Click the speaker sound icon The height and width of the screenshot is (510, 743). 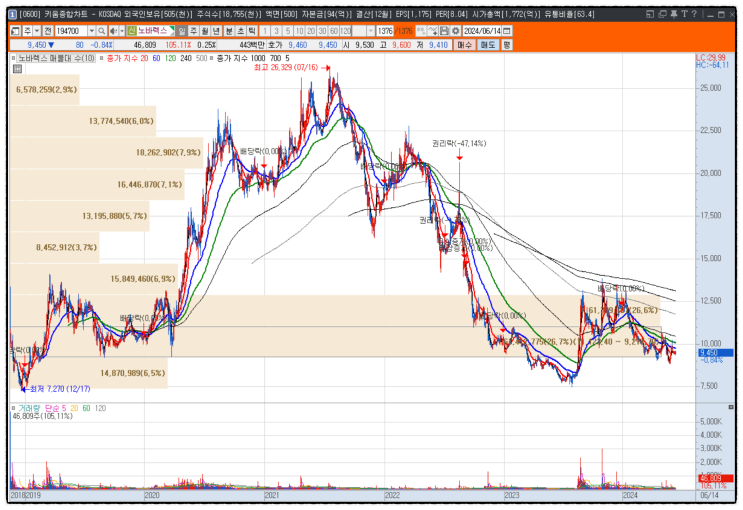click(x=113, y=31)
